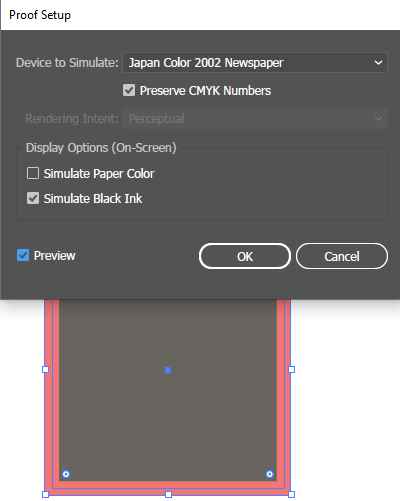This screenshot has width=400, height=501.
Task: Click the right-middle selection handle
Action: pos(291,369)
